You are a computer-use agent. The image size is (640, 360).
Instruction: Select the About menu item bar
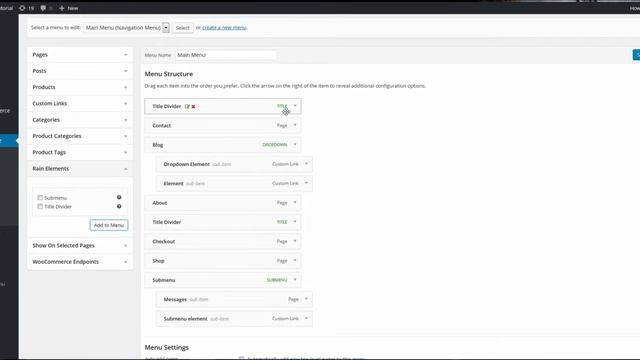pyautogui.click(x=223, y=202)
